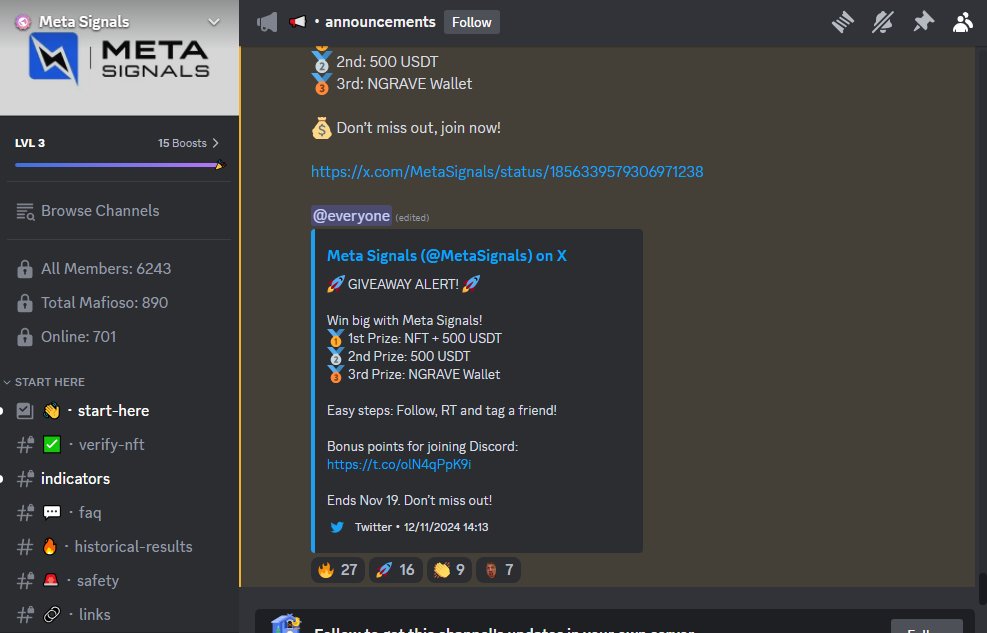Open the x.com/MetaSignals status link

pos(507,172)
